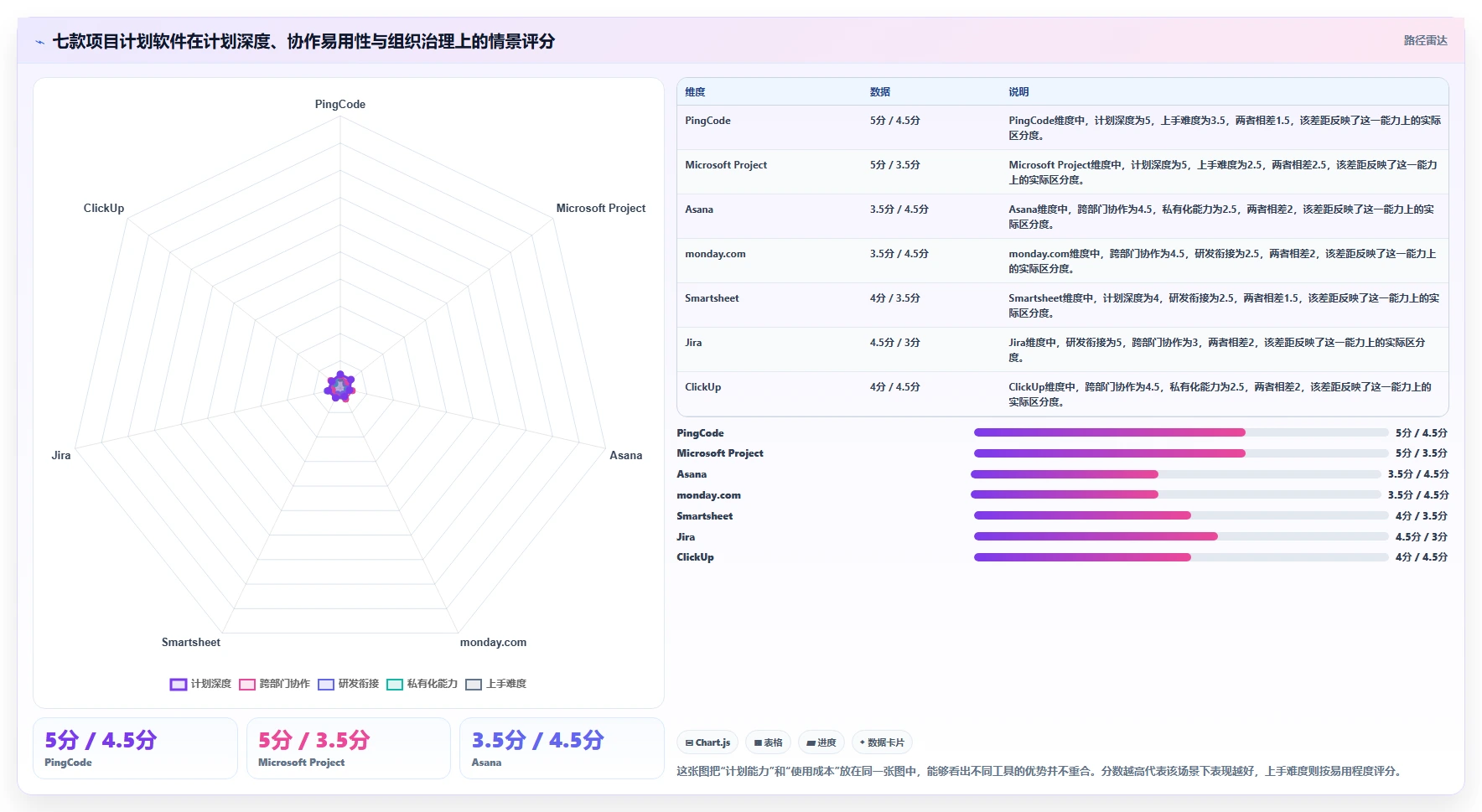This screenshot has height=812, width=1482.
Task: Open the Asana 3.5分 / 4.5分 data card
Action: 562,748
